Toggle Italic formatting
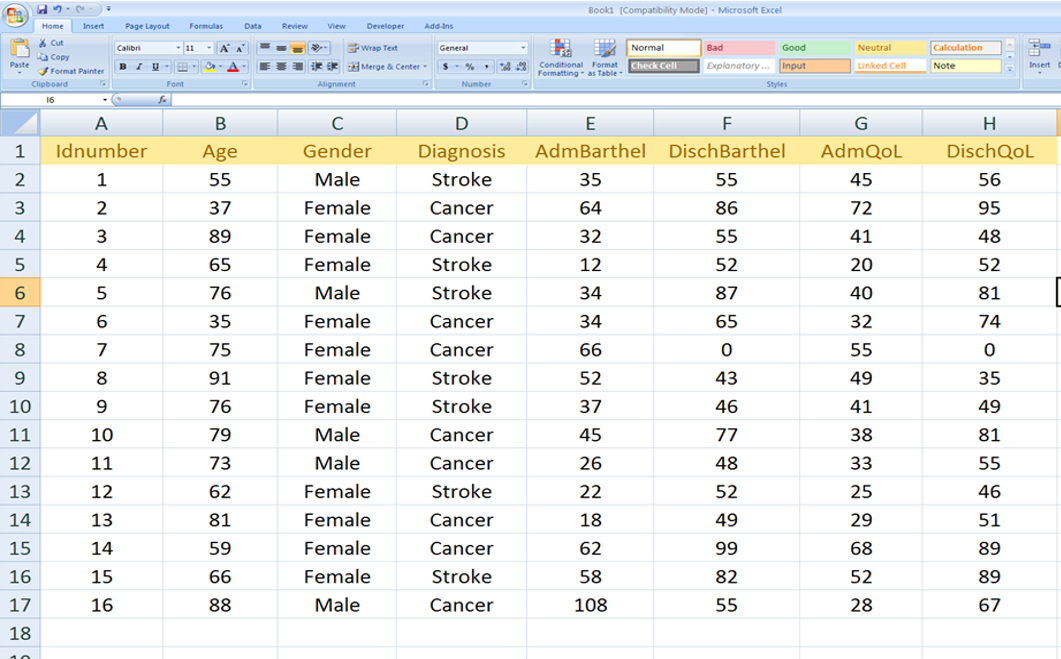The width and height of the screenshot is (1061, 659). pyautogui.click(x=138, y=67)
